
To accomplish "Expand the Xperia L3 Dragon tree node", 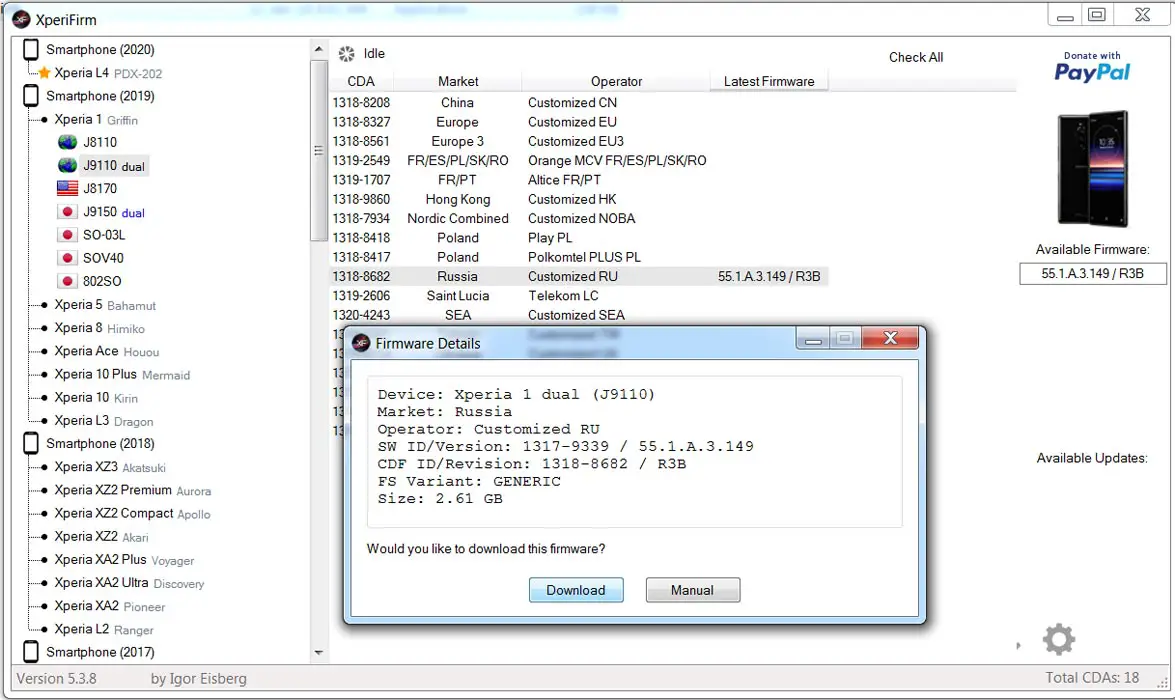I will (x=44, y=421).
